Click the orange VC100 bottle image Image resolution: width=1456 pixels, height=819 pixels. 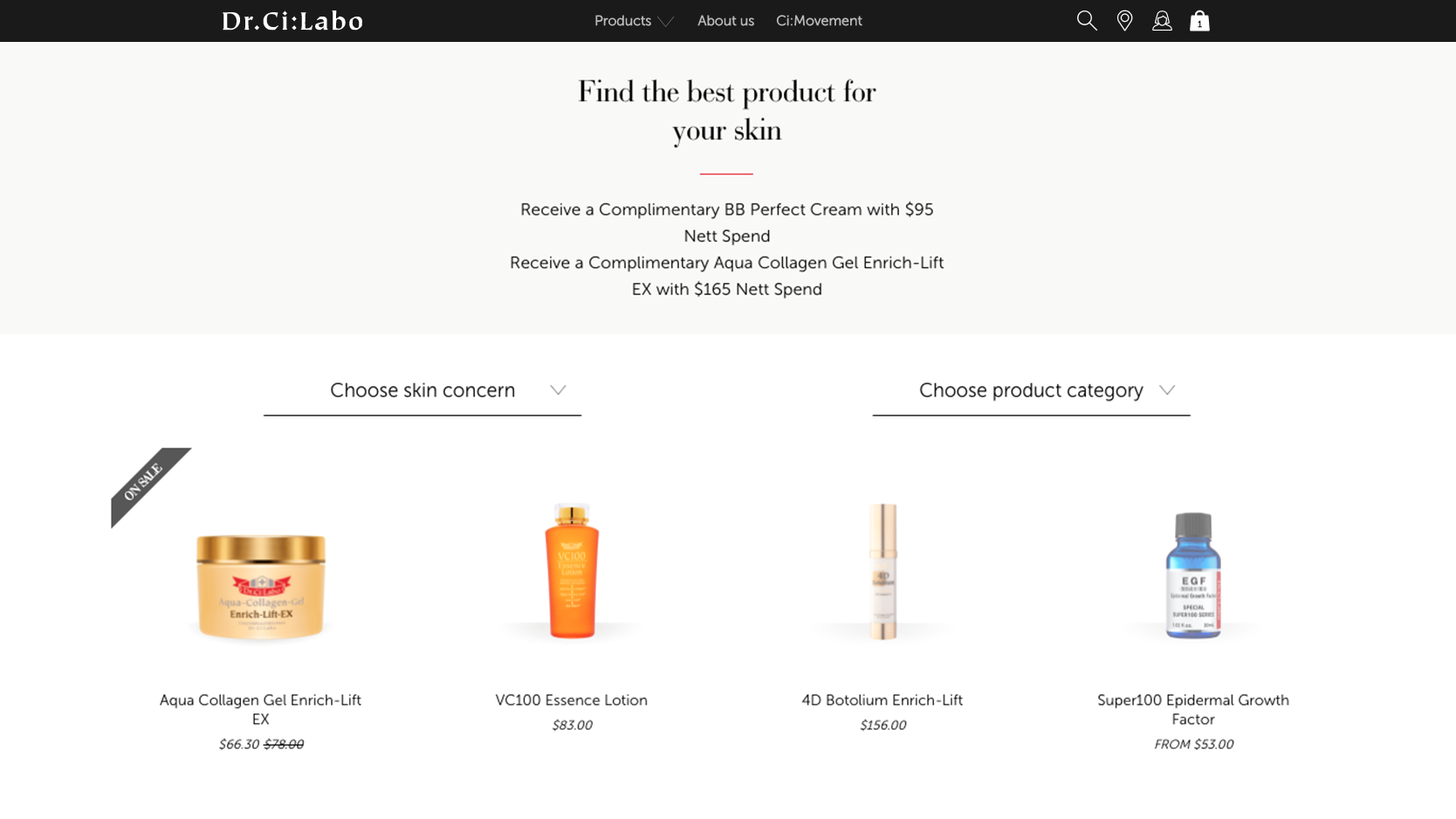pyautogui.click(x=572, y=571)
